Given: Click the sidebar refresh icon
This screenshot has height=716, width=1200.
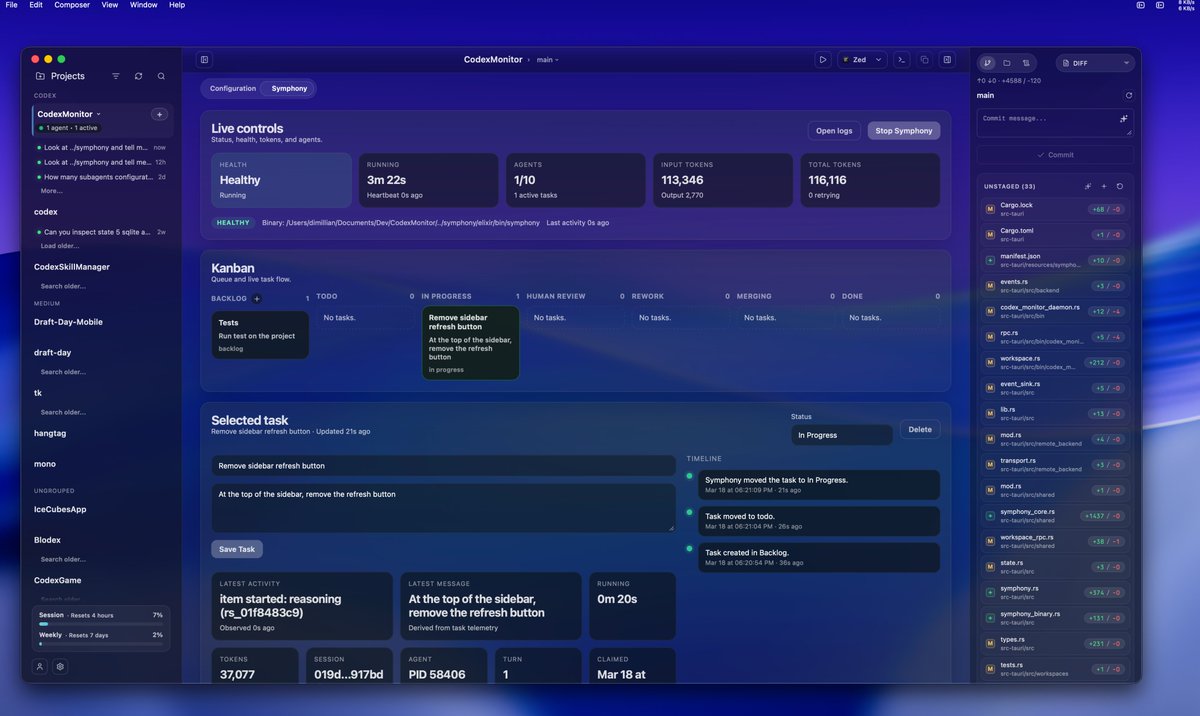Looking at the screenshot, I should coord(138,76).
